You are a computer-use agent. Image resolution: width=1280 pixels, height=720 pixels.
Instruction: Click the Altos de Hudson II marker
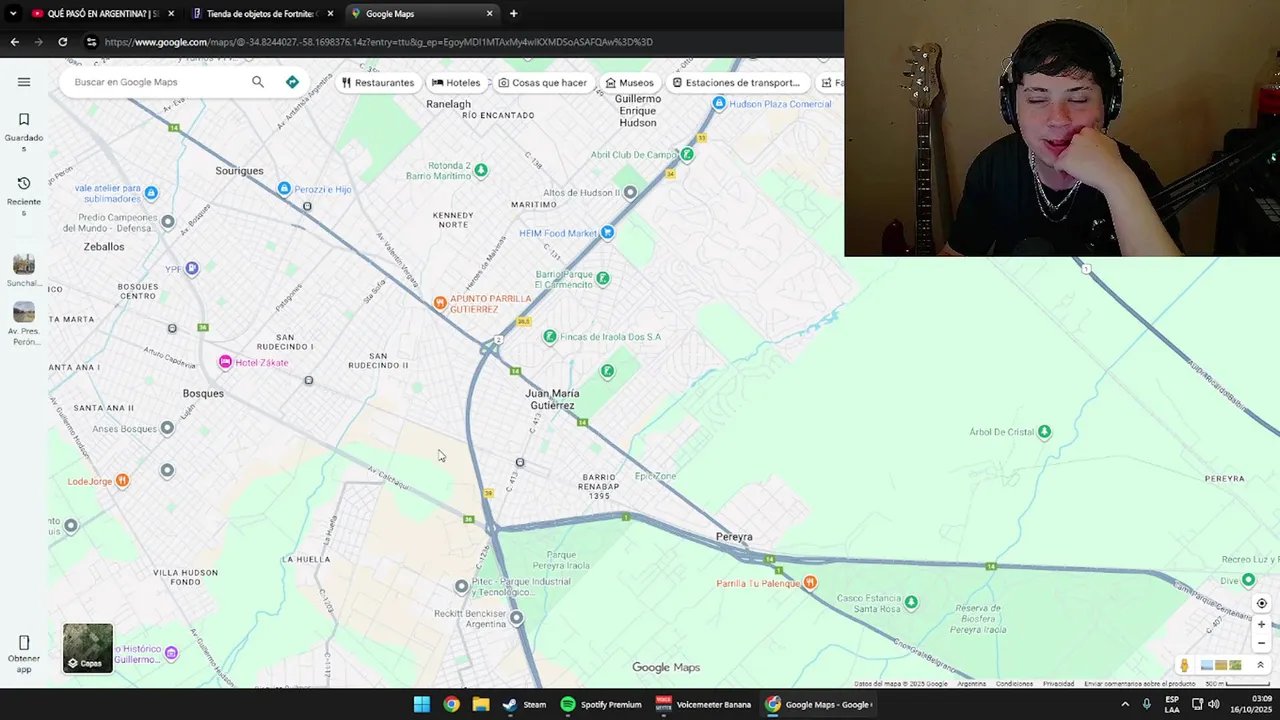[x=629, y=192]
